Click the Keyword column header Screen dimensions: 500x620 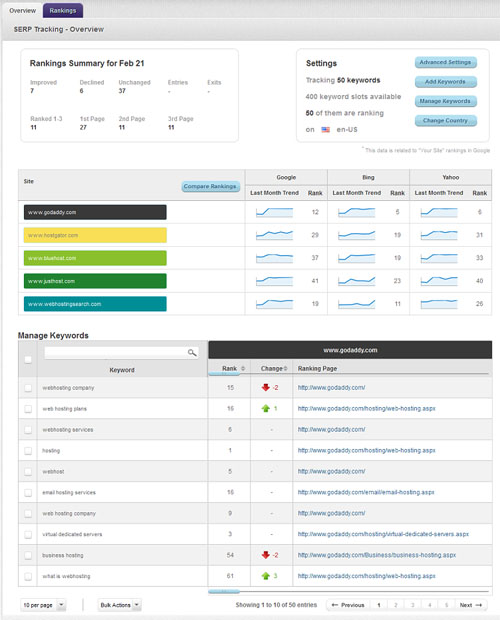[x=122, y=370]
